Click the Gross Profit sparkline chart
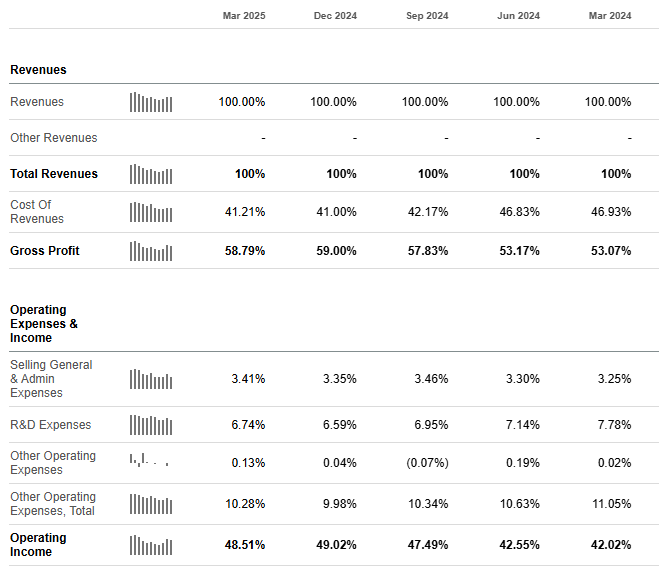The image size is (659, 569). tap(151, 251)
